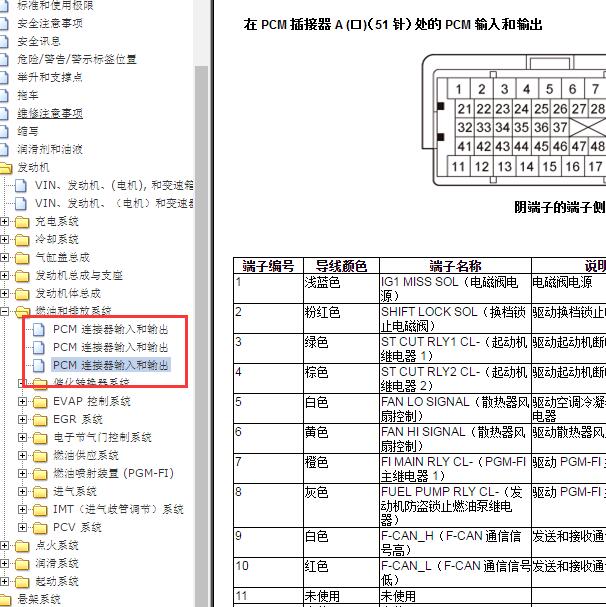Click the EVAP 控制系统 folder icon
606x607 pixels.
point(40,402)
